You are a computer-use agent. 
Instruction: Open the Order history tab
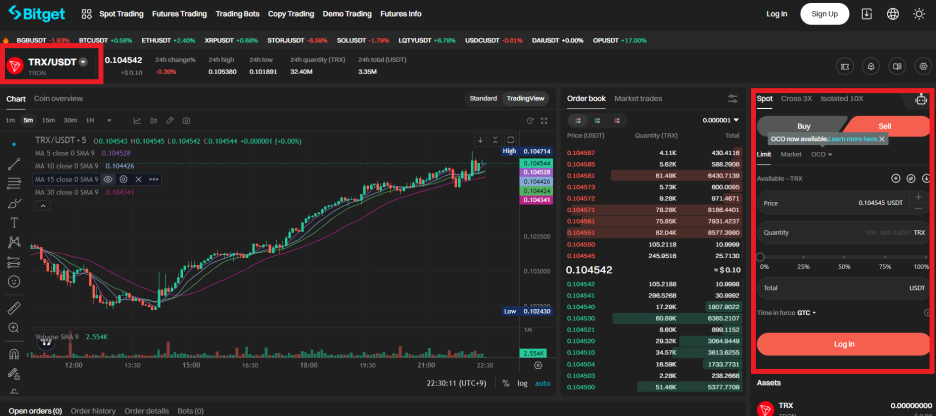[x=93, y=411]
